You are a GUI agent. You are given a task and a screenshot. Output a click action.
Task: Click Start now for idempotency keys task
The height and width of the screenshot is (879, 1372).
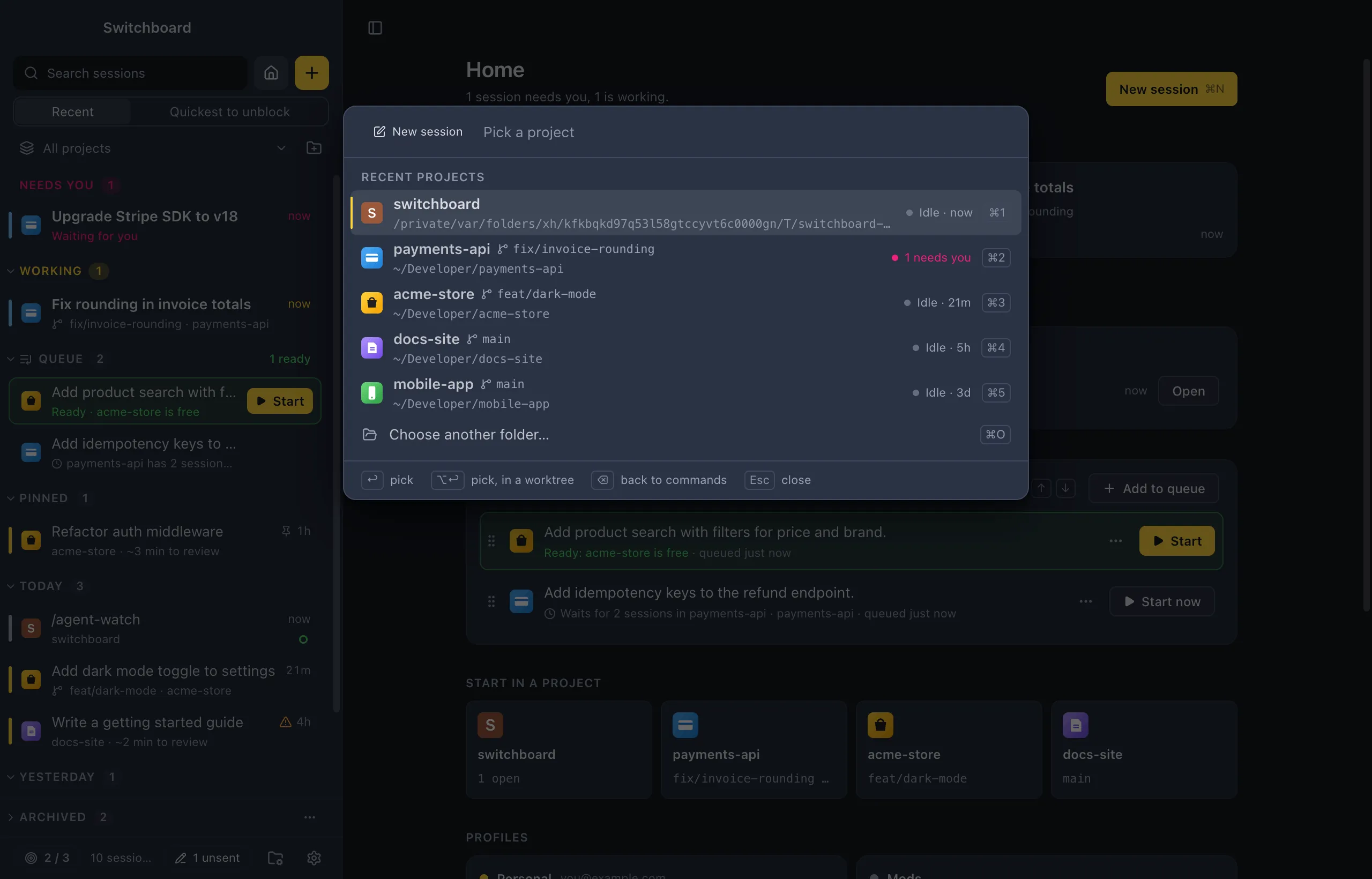(x=1161, y=601)
